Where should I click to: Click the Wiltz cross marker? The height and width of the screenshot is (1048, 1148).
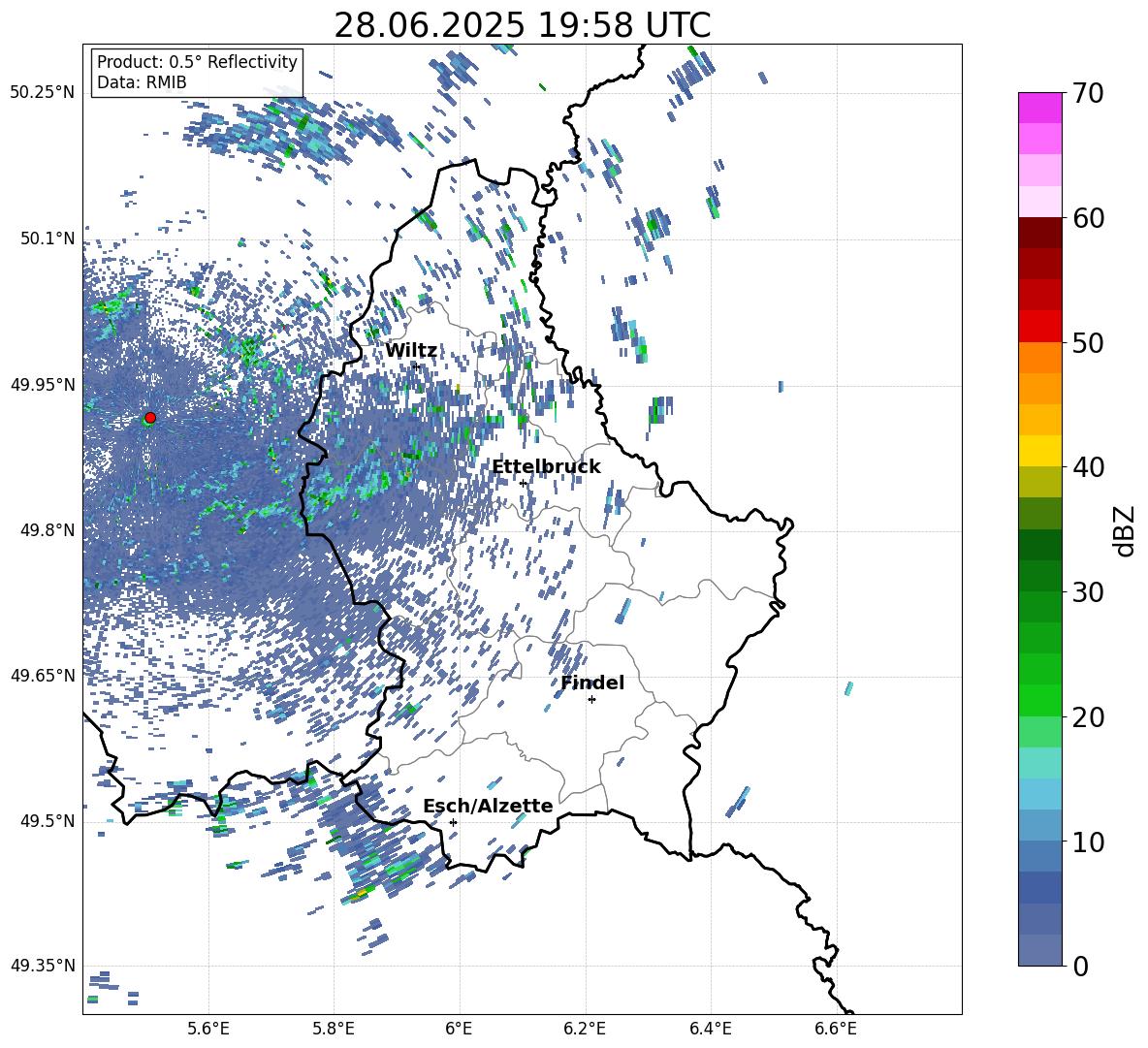(x=416, y=365)
